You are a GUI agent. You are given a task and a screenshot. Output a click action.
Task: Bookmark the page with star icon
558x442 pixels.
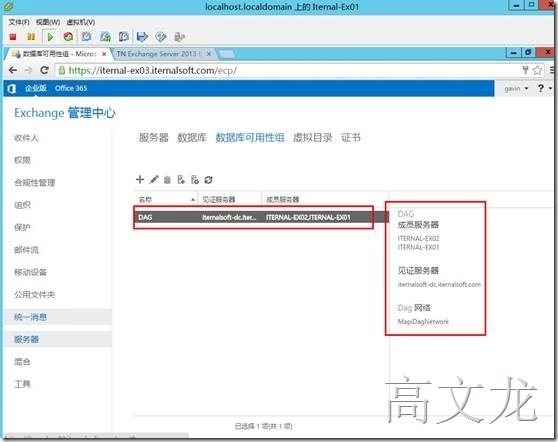click(x=537, y=70)
